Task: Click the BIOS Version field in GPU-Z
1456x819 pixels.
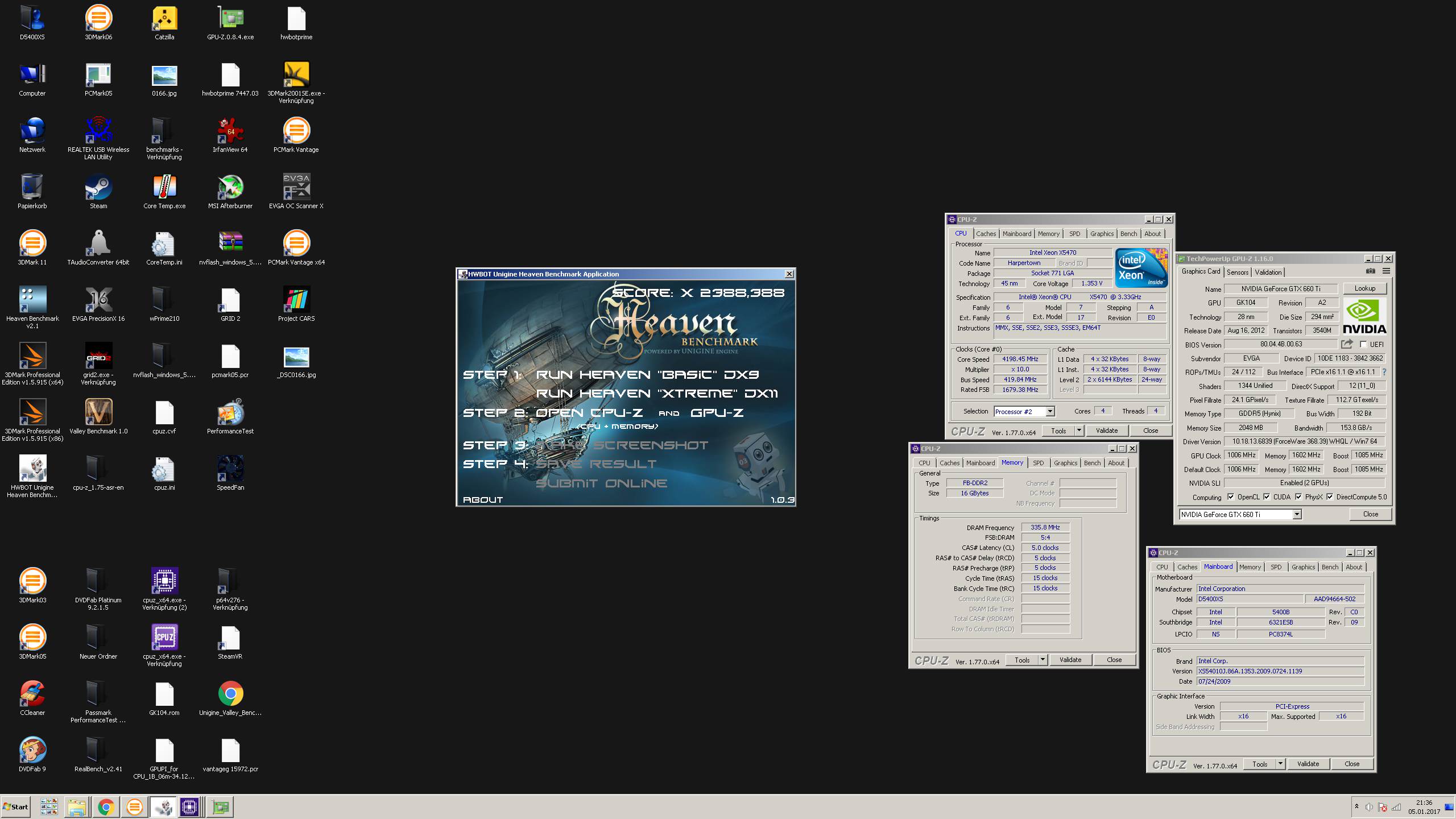Action: click(x=1281, y=344)
